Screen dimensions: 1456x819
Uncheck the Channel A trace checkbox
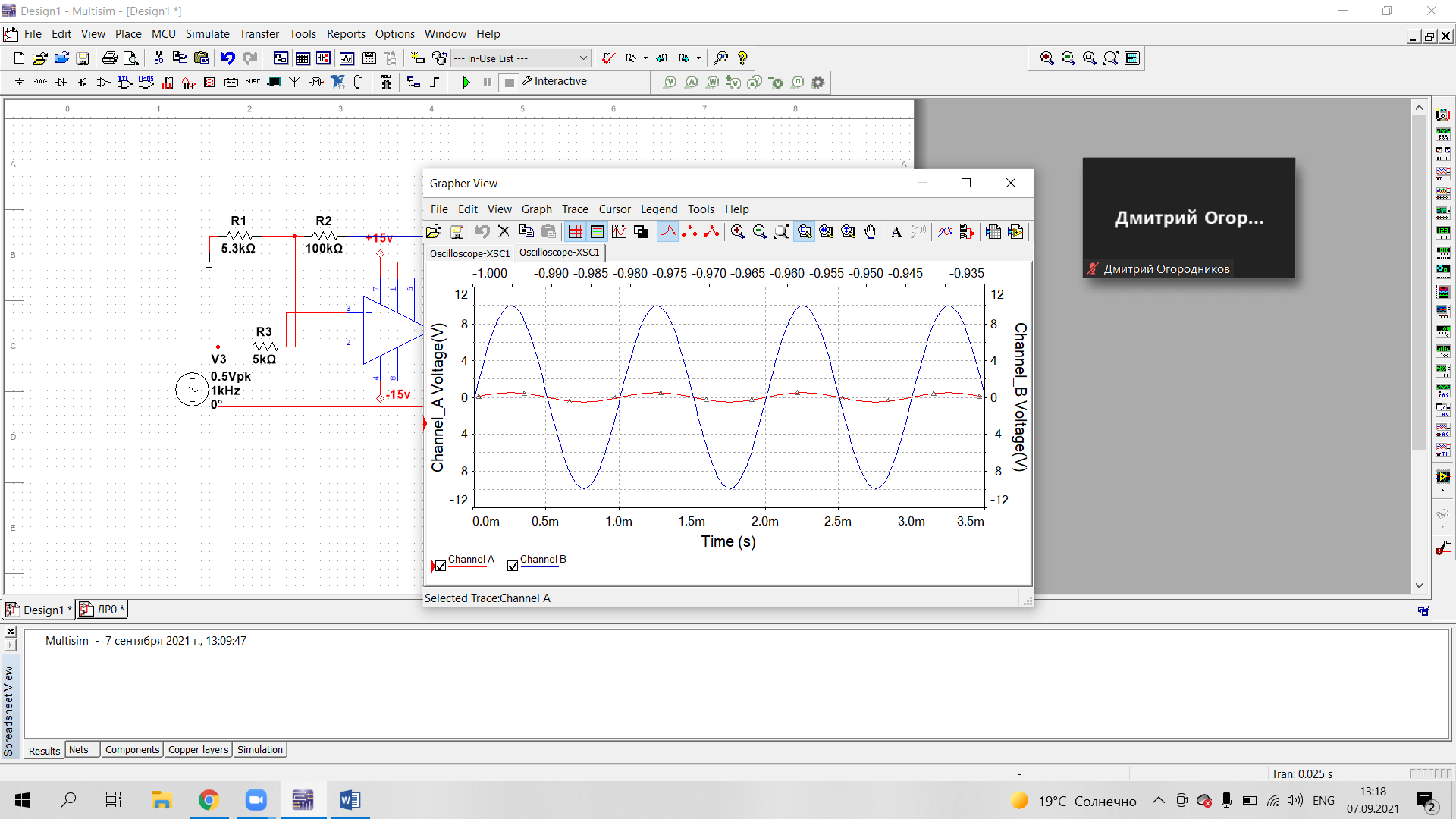click(x=441, y=566)
